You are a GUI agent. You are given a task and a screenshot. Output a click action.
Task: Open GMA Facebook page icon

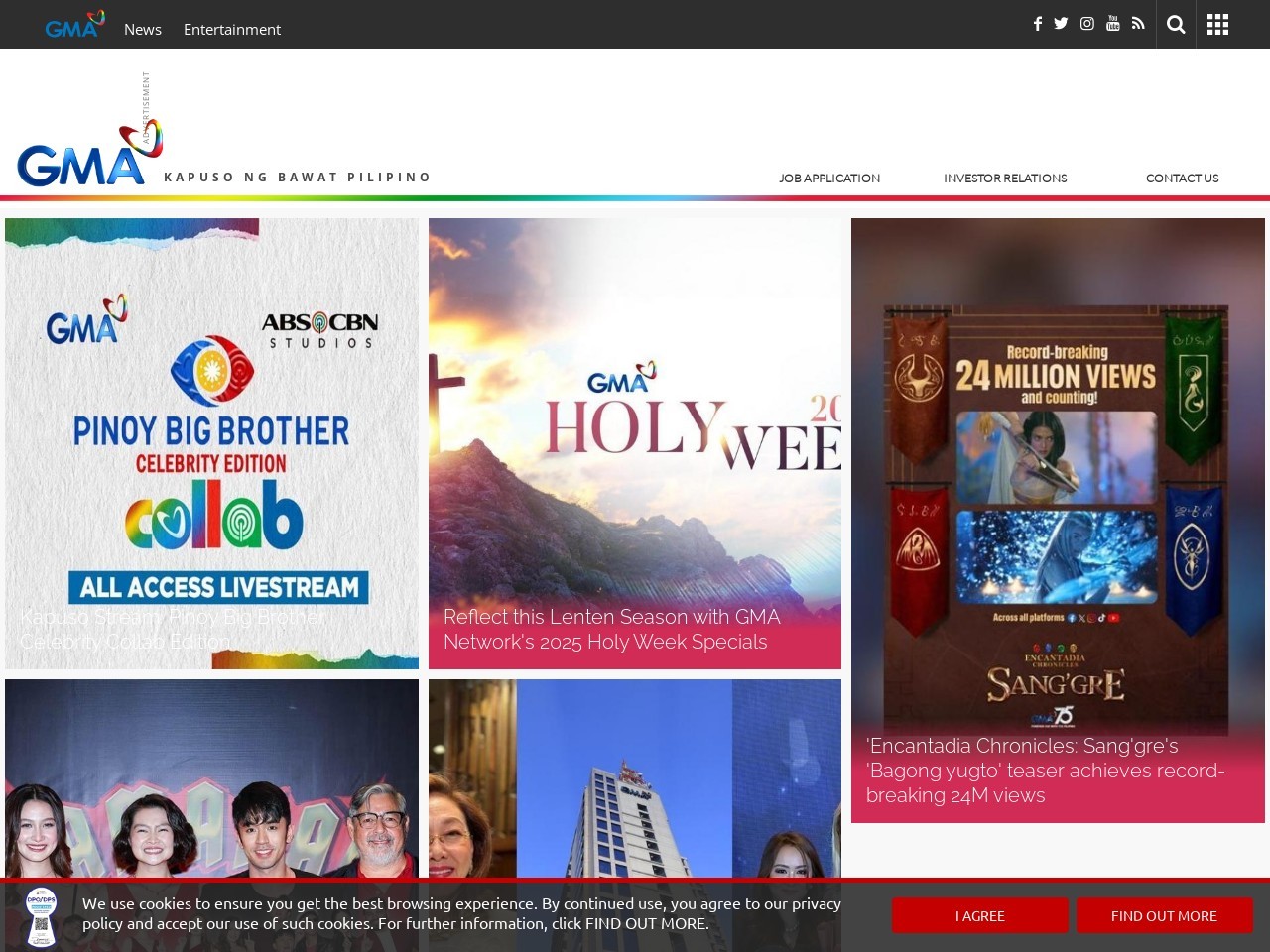click(x=1037, y=24)
